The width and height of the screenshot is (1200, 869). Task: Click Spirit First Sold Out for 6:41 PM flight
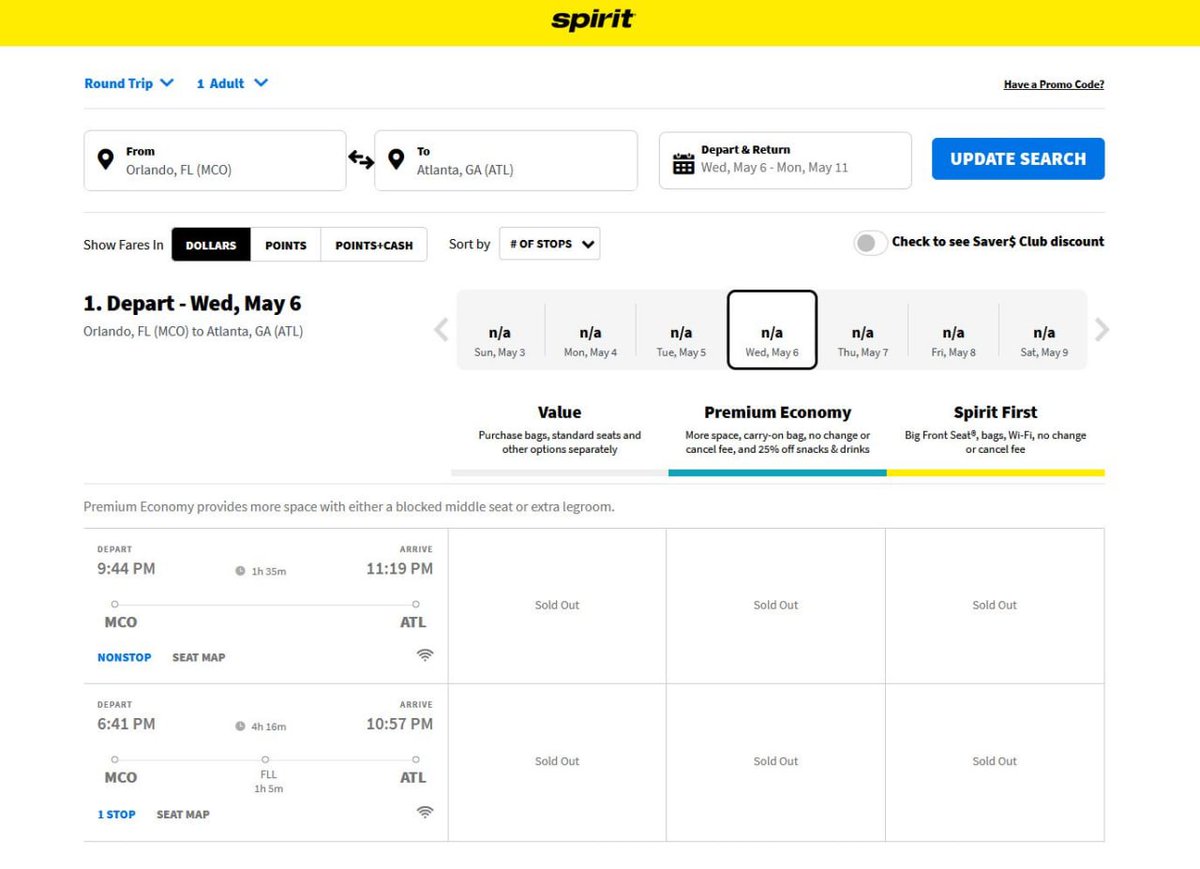click(995, 761)
